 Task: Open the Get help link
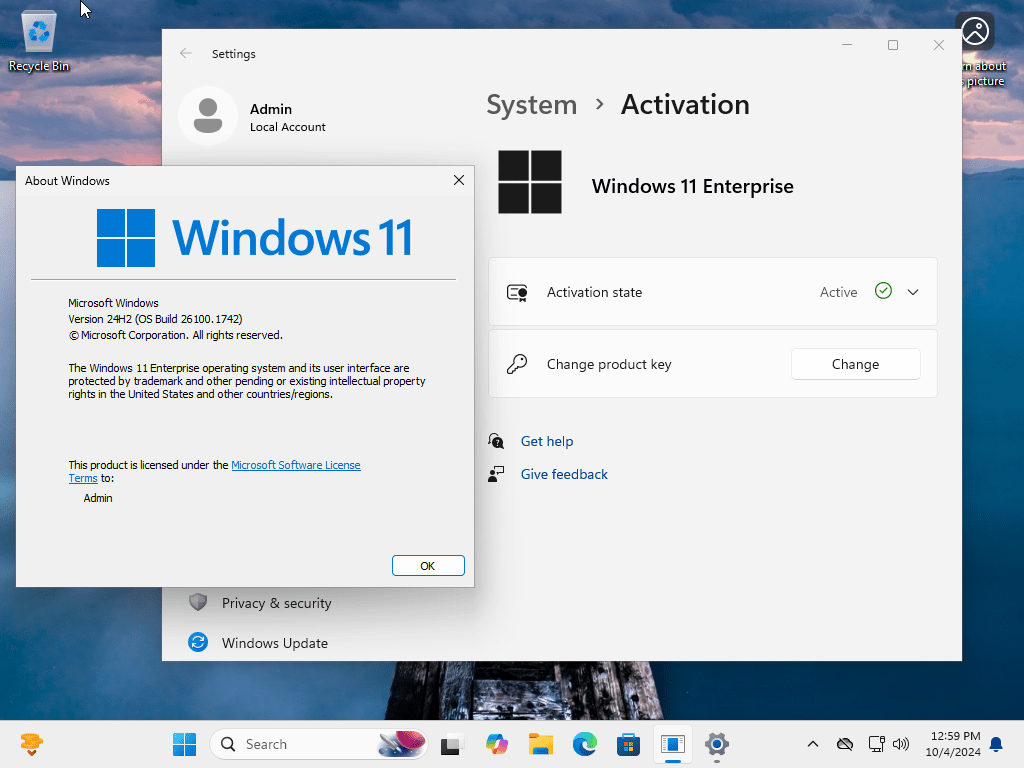click(x=547, y=441)
